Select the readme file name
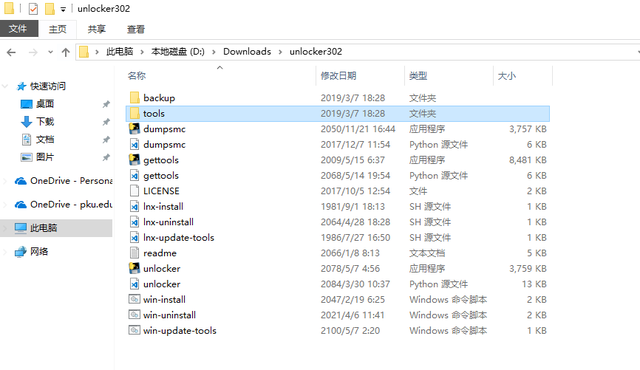Screen dimensions: 640x370 click(160, 253)
